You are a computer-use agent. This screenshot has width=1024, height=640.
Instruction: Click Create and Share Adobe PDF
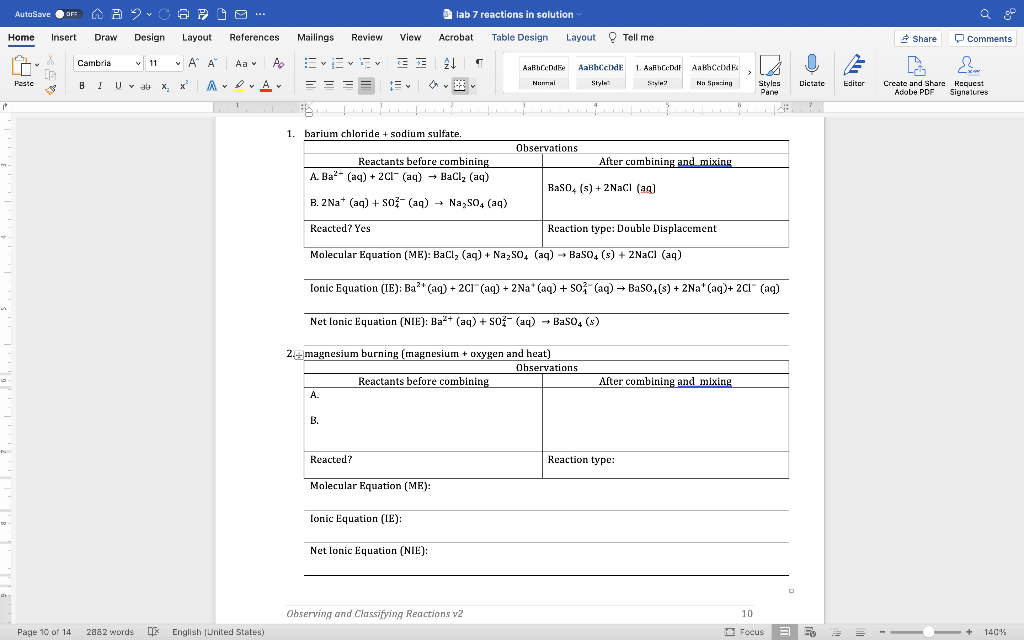914,75
